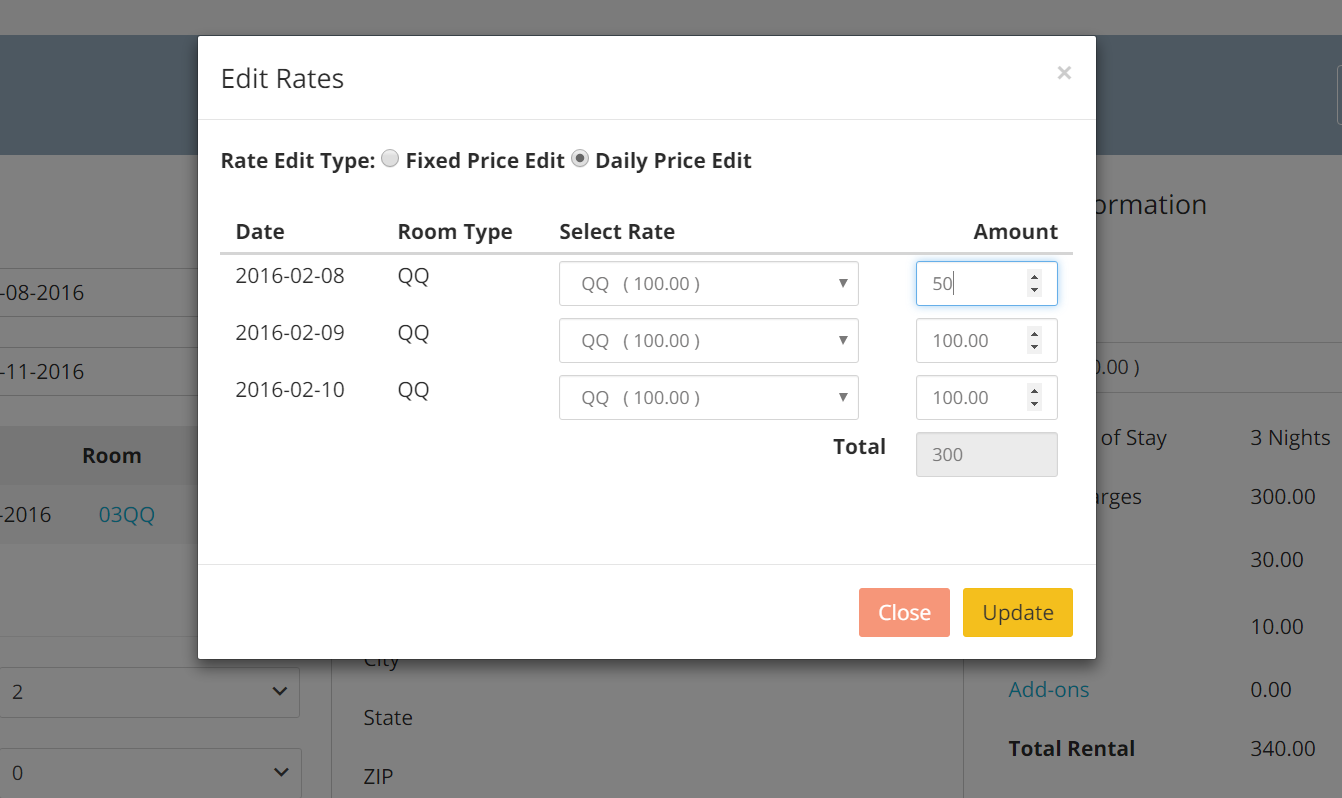This screenshot has width=1342, height=798.
Task: Click the Amount column header
Action: (x=1016, y=232)
